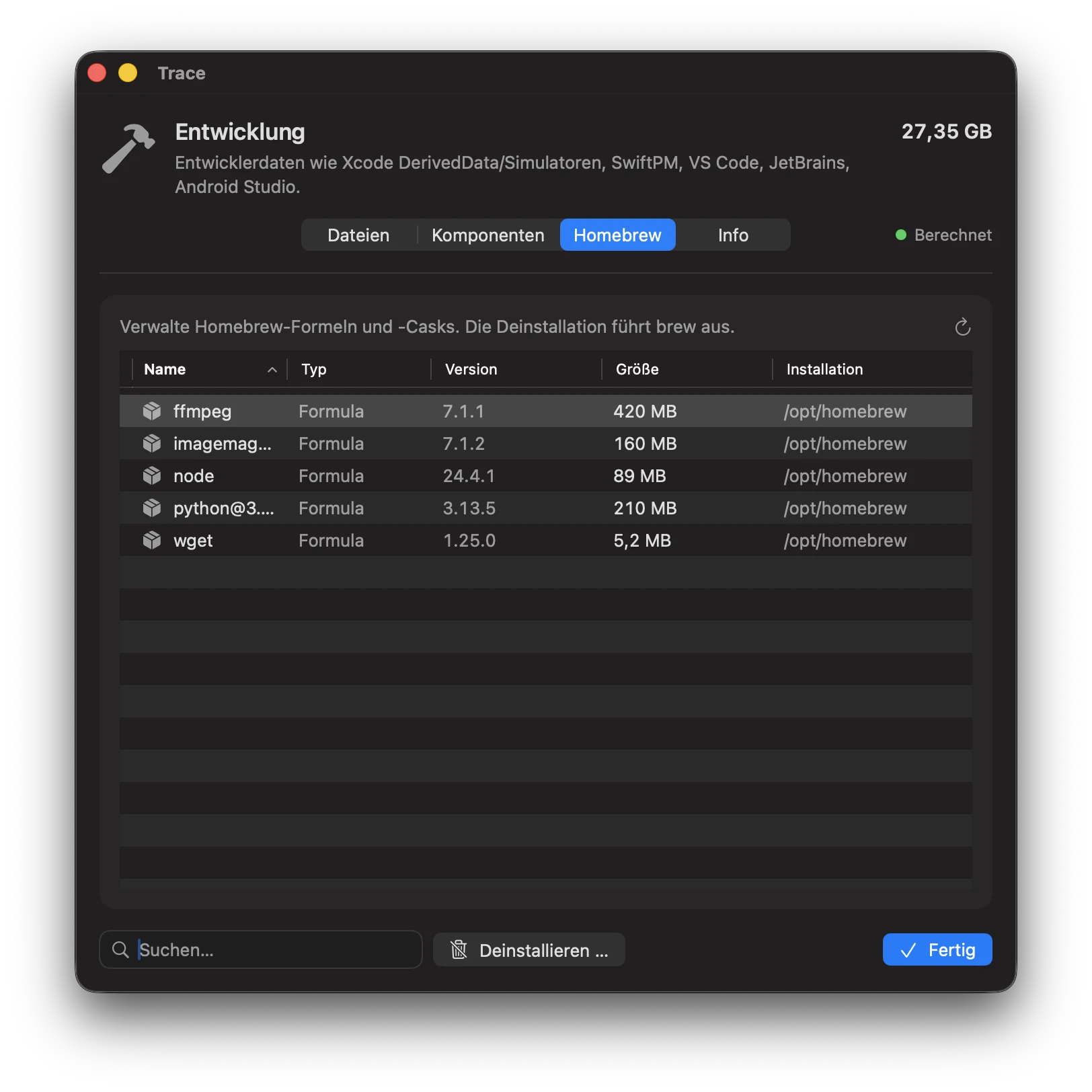Select the python@3.... row name
Image resolution: width=1092 pixels, height=1092 pixels.
224,508
